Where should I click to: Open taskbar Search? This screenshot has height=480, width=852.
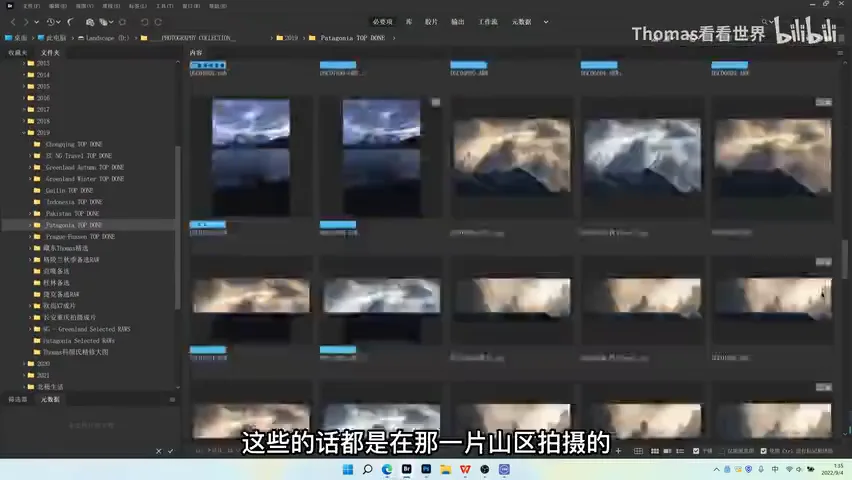point(367,470)
